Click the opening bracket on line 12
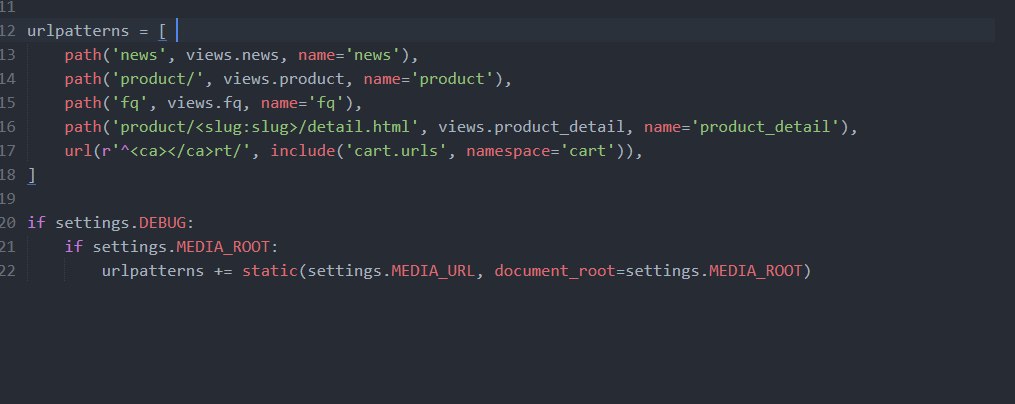The image size is (1015, 404). pos(162,31)
